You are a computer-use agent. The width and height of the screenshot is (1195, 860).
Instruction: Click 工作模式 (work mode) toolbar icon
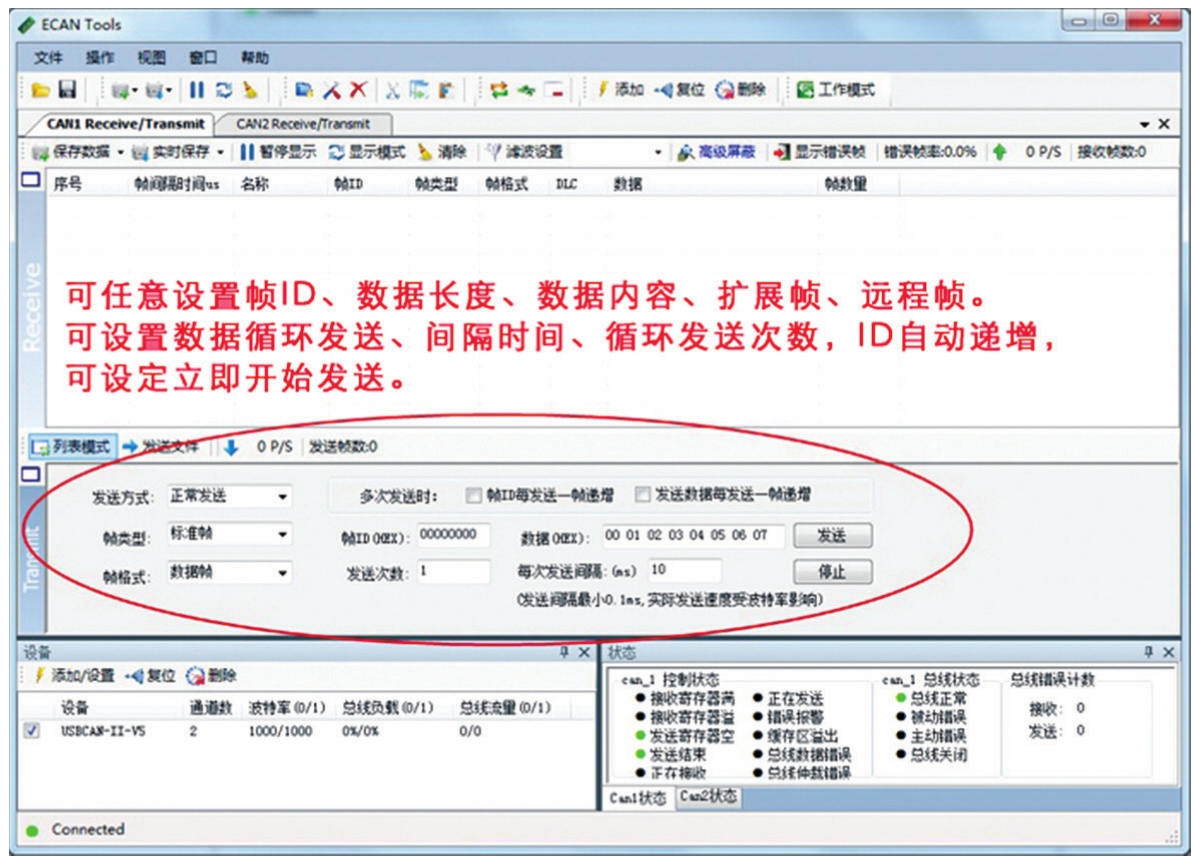pos(835,90)
